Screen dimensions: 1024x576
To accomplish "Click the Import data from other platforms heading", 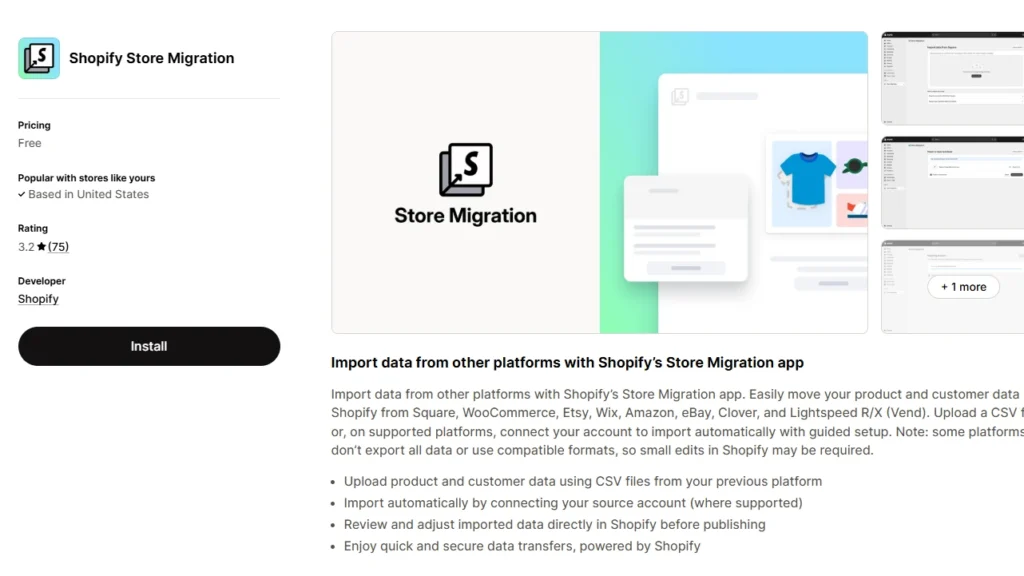I will tap(567, 362).
